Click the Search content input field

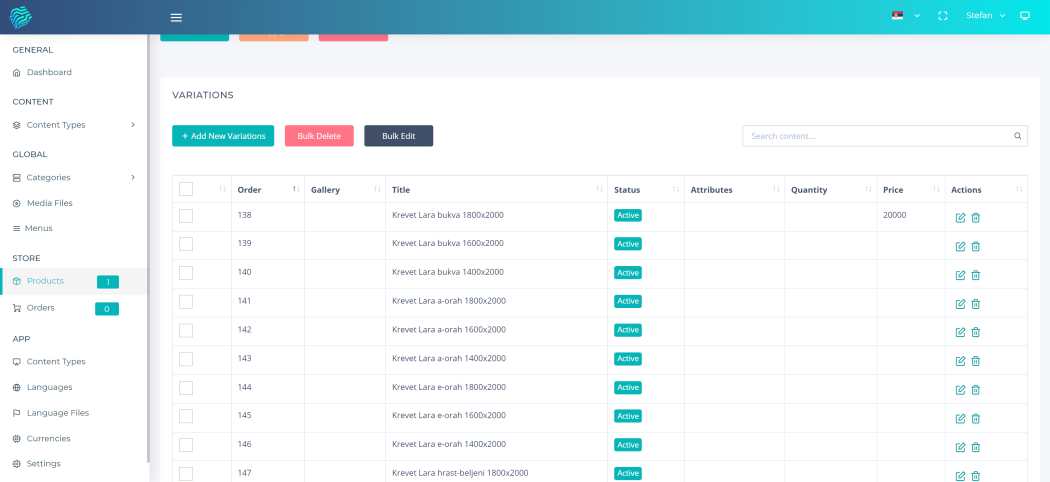click(x=875, y=136)
